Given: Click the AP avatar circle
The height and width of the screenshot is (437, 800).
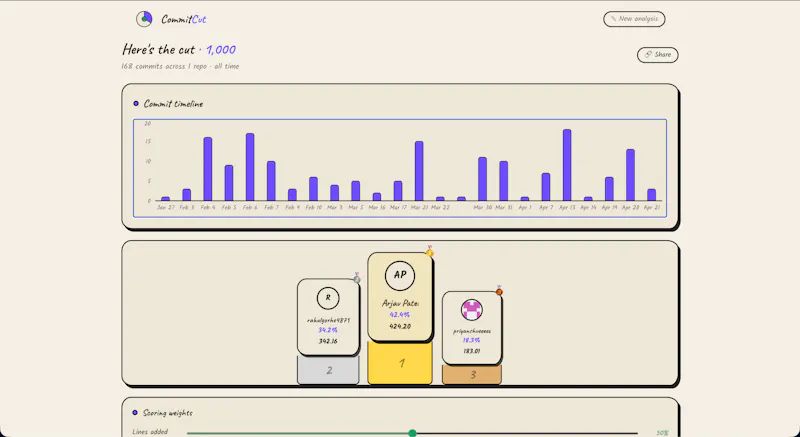Looking at the screenshot, I should (x=400, y=275).
